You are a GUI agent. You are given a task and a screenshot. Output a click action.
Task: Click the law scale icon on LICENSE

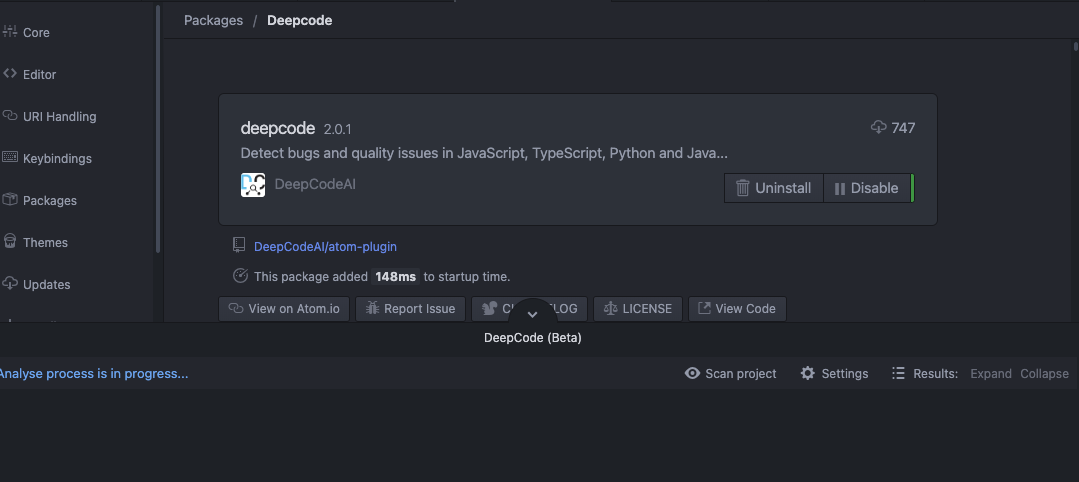(x=610, y=308)
